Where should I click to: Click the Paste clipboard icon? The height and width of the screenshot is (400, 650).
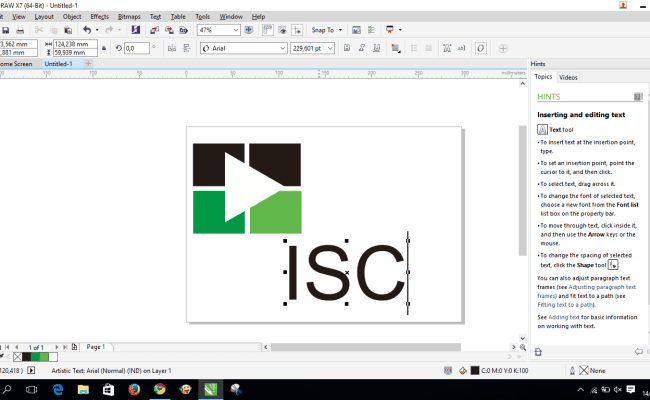coord(68,30)
